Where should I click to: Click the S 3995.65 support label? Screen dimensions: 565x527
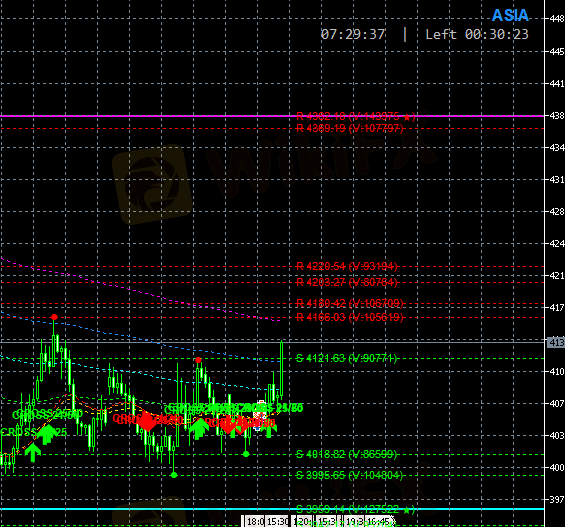(x=349, y=475)
